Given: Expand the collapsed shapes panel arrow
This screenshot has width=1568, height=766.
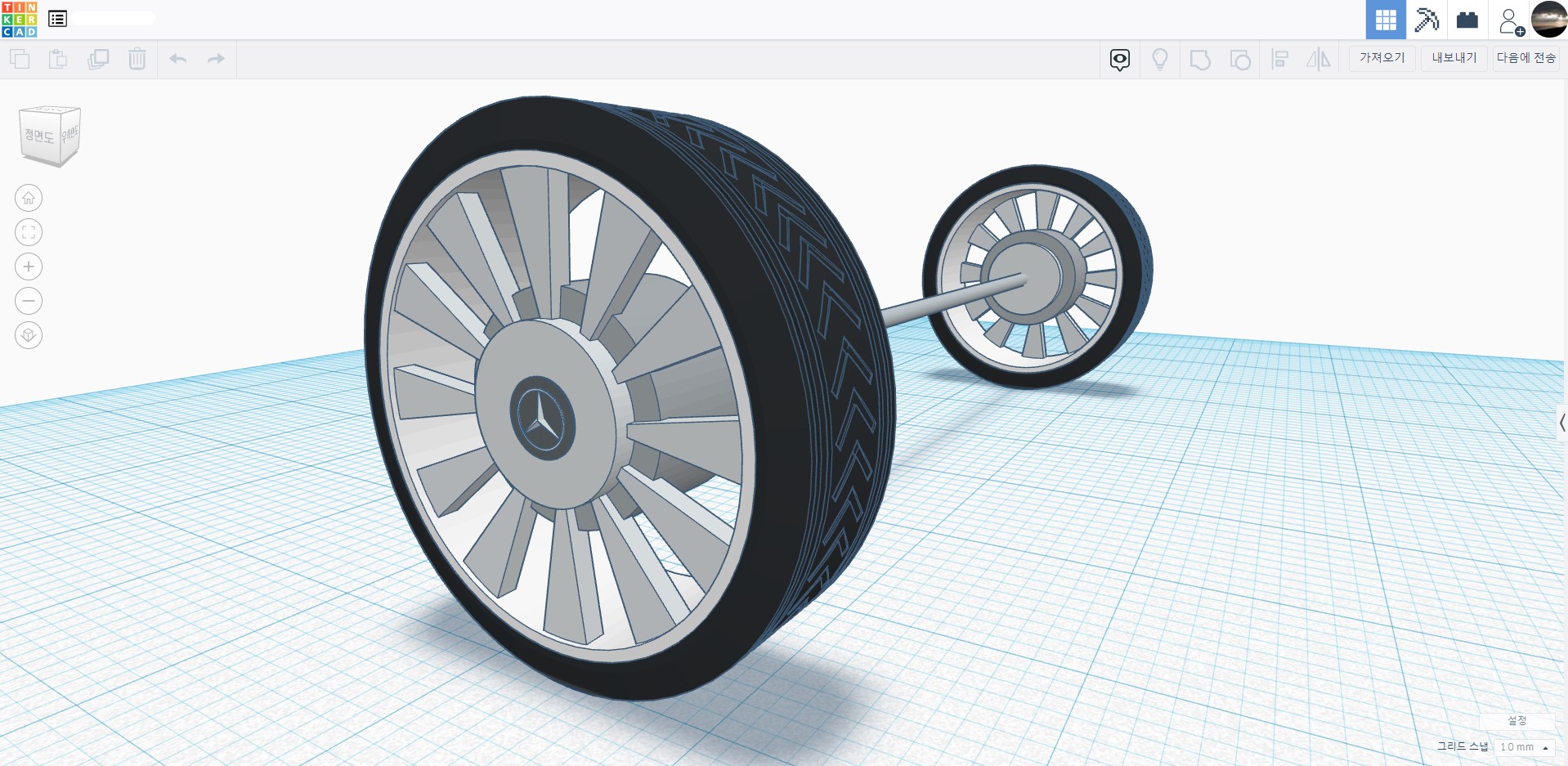Looking at the screenshot, I should click(x=1561, y=423).
